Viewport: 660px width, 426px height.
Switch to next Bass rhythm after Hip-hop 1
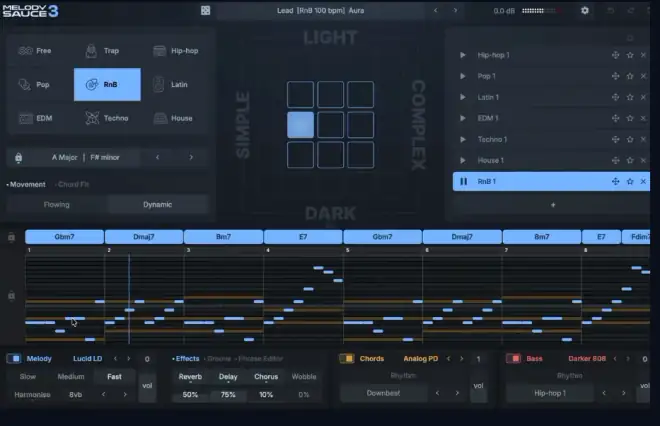pyautogui.click(x=623, y=393)
